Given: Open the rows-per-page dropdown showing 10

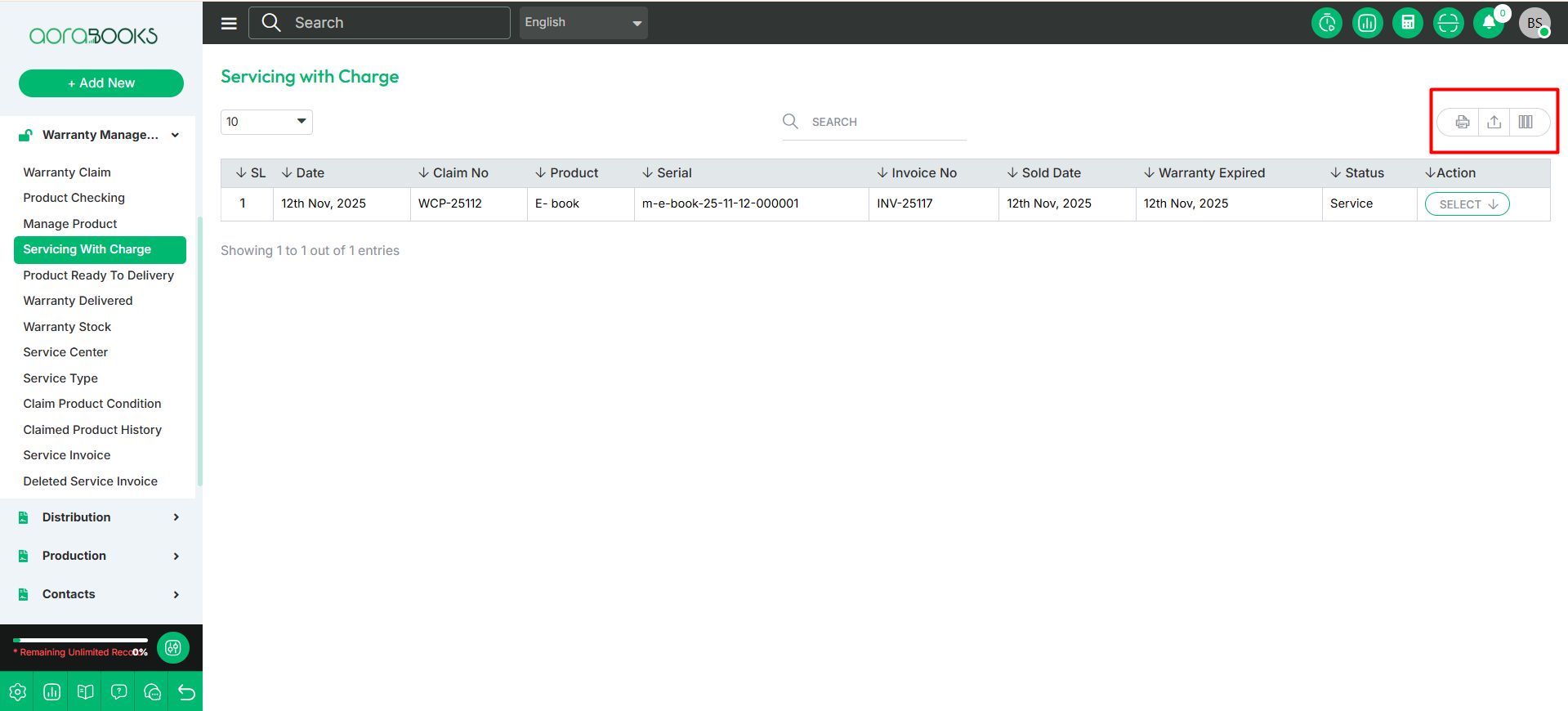Looking at the screenshot, I should 266,122.
